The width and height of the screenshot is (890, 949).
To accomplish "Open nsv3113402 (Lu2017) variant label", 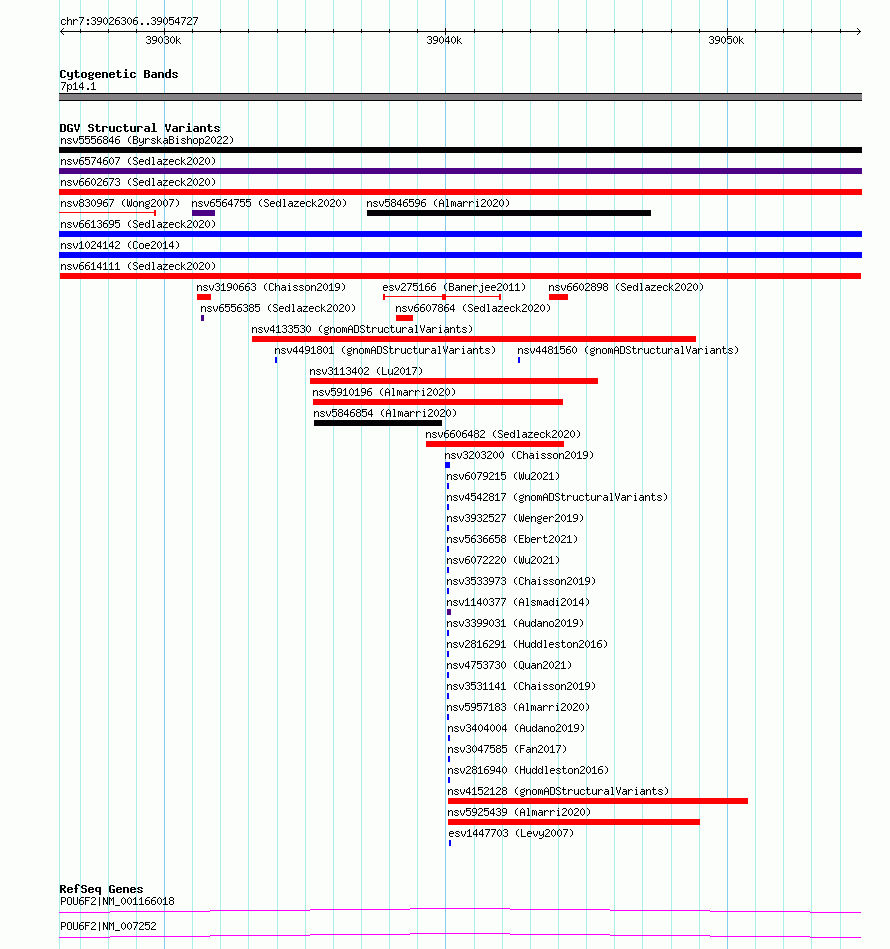I will click(366, 372).
